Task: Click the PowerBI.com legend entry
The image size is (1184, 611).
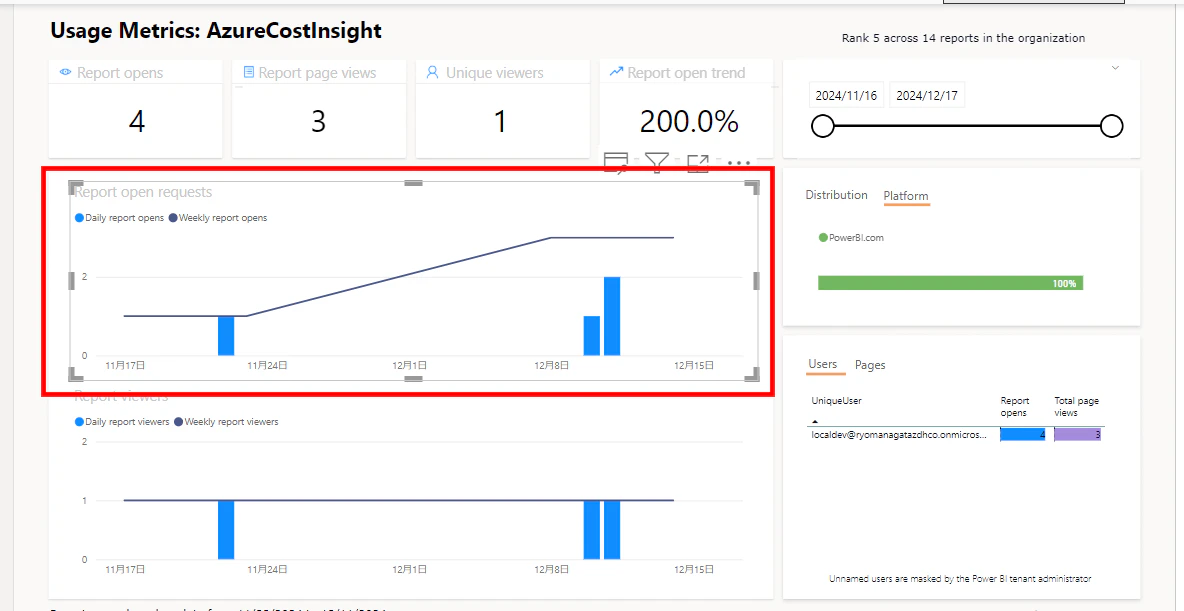Action: [851, 237]
